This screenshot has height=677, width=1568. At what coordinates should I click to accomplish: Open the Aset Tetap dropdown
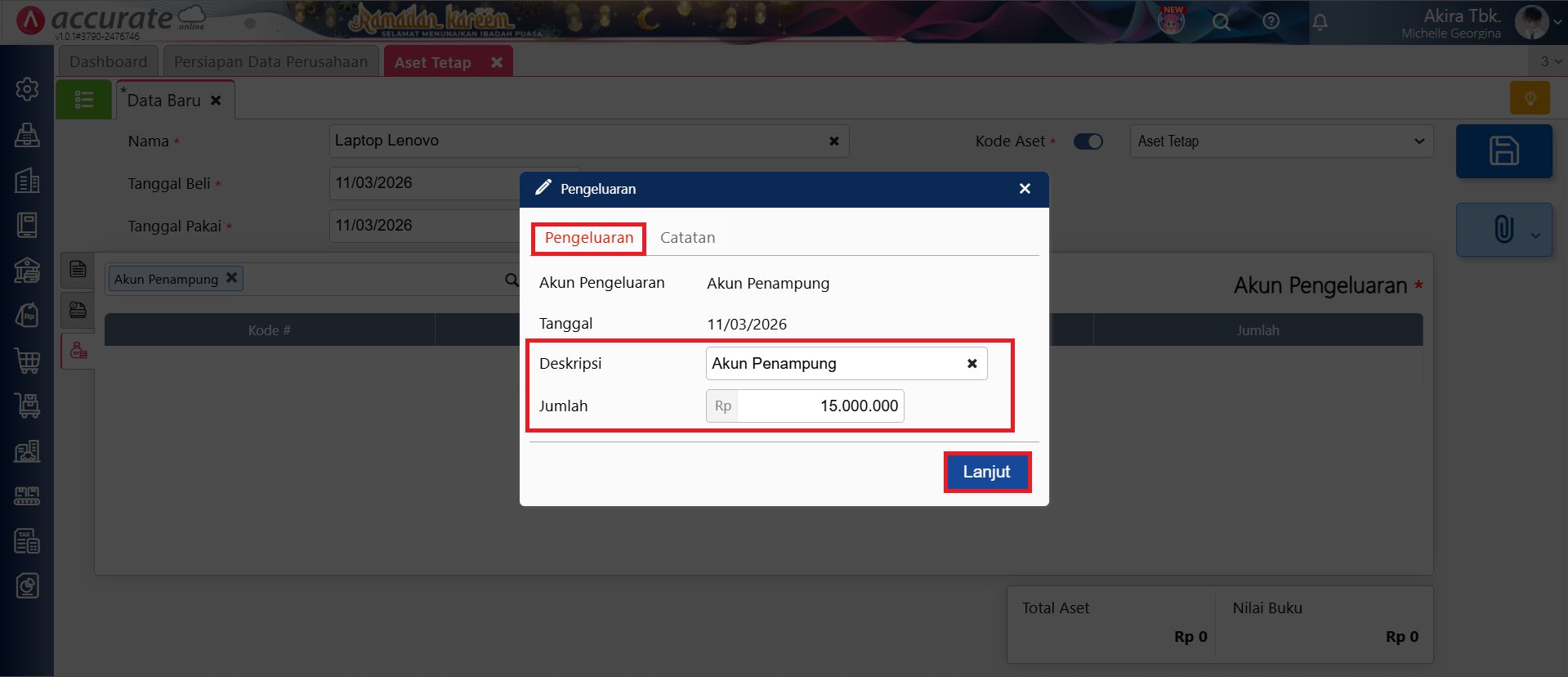(x=1280, y=141)
